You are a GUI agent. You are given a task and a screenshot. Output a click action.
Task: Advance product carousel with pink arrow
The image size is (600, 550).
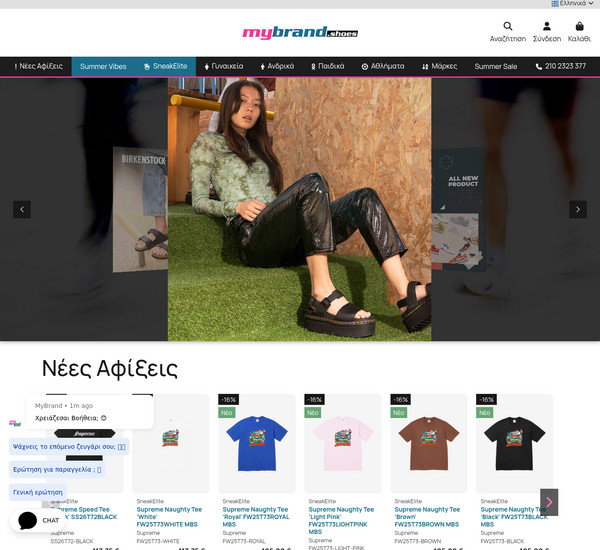pyautogui.click(x=549, y=502)
